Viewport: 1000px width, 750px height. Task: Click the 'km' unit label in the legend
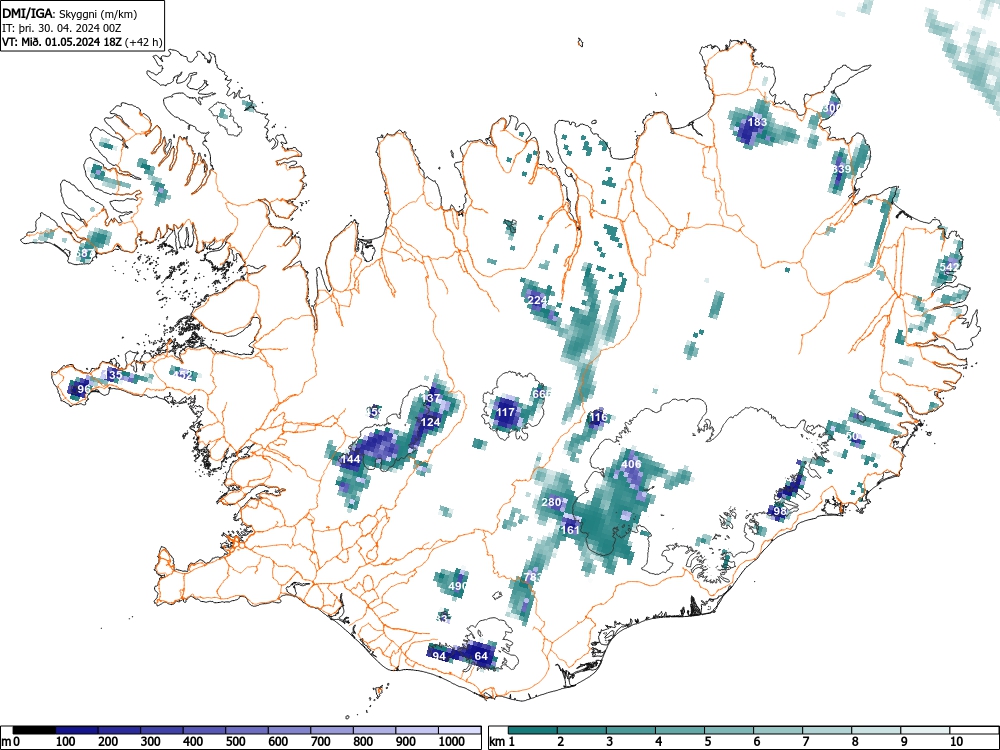point(497,742)
